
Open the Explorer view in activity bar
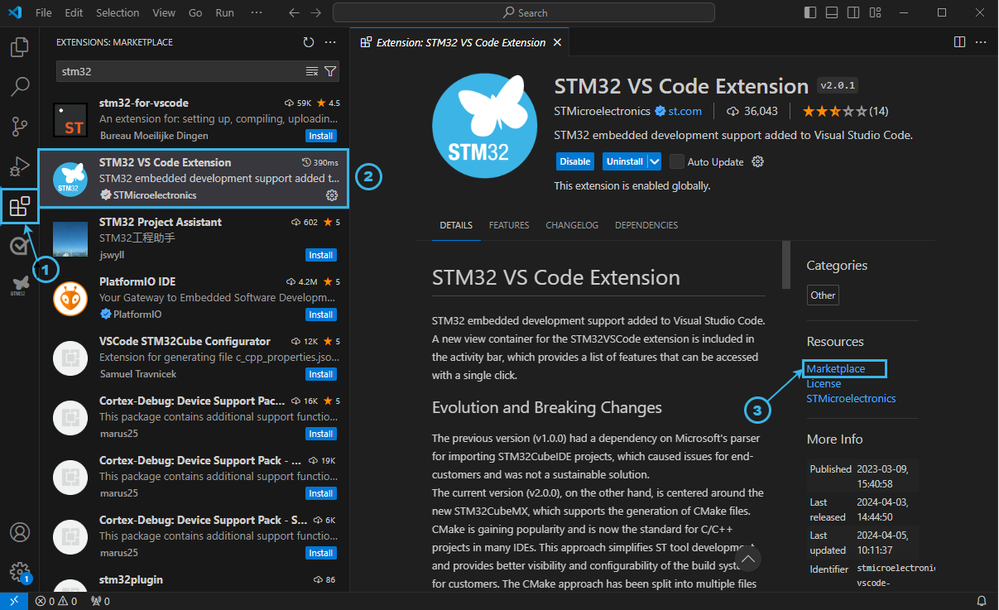pos(20,47)
